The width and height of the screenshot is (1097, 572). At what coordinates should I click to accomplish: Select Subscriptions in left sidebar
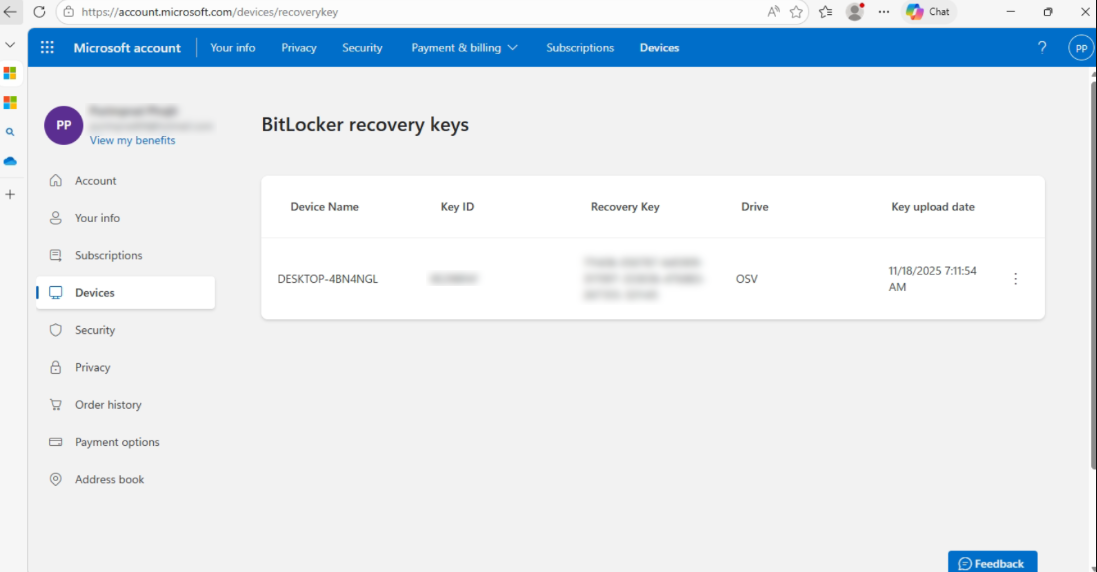tap(126, 255)
